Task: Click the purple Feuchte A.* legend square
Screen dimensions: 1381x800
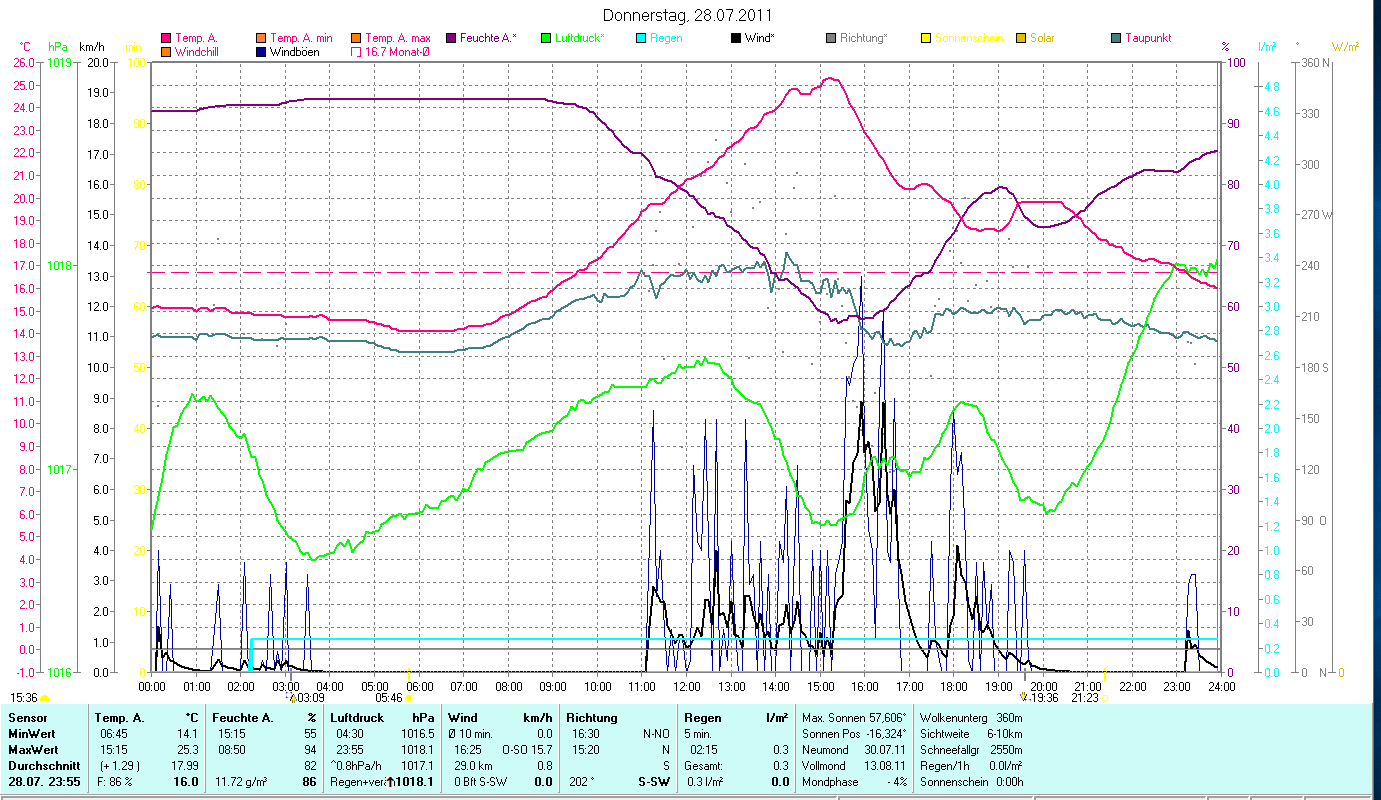Action: click(451, 38)
